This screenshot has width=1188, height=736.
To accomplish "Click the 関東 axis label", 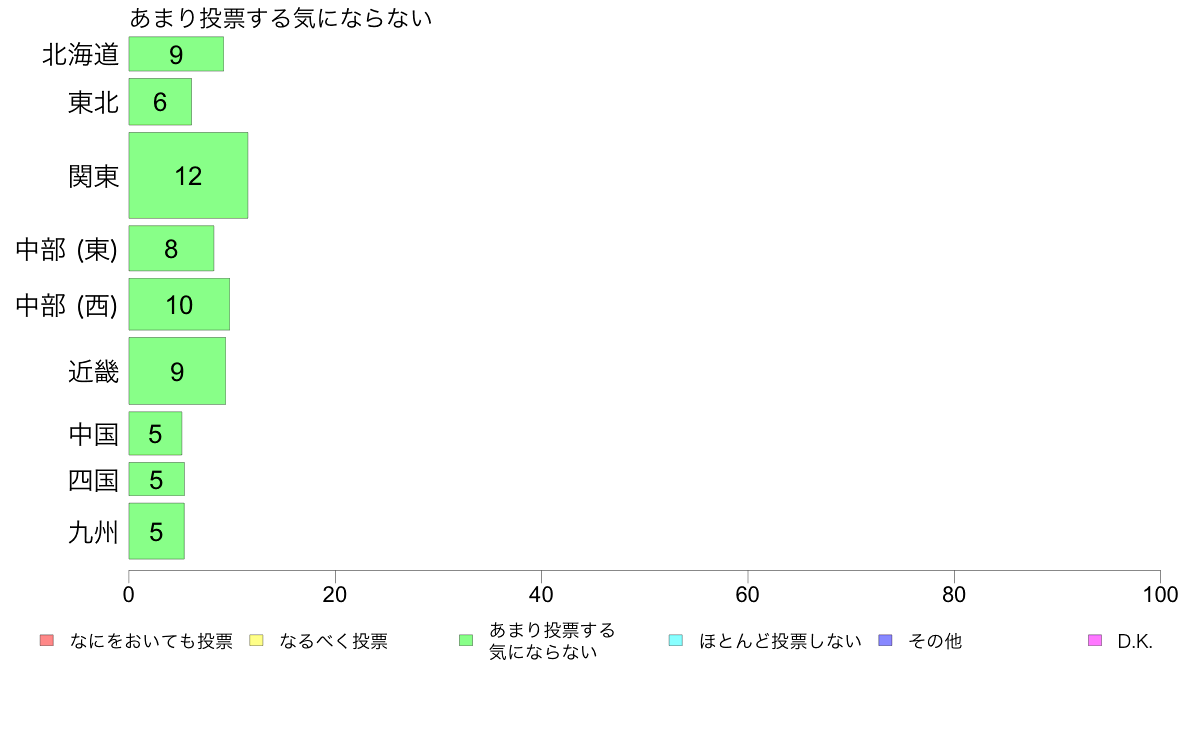I will click(x=93, y=176).
